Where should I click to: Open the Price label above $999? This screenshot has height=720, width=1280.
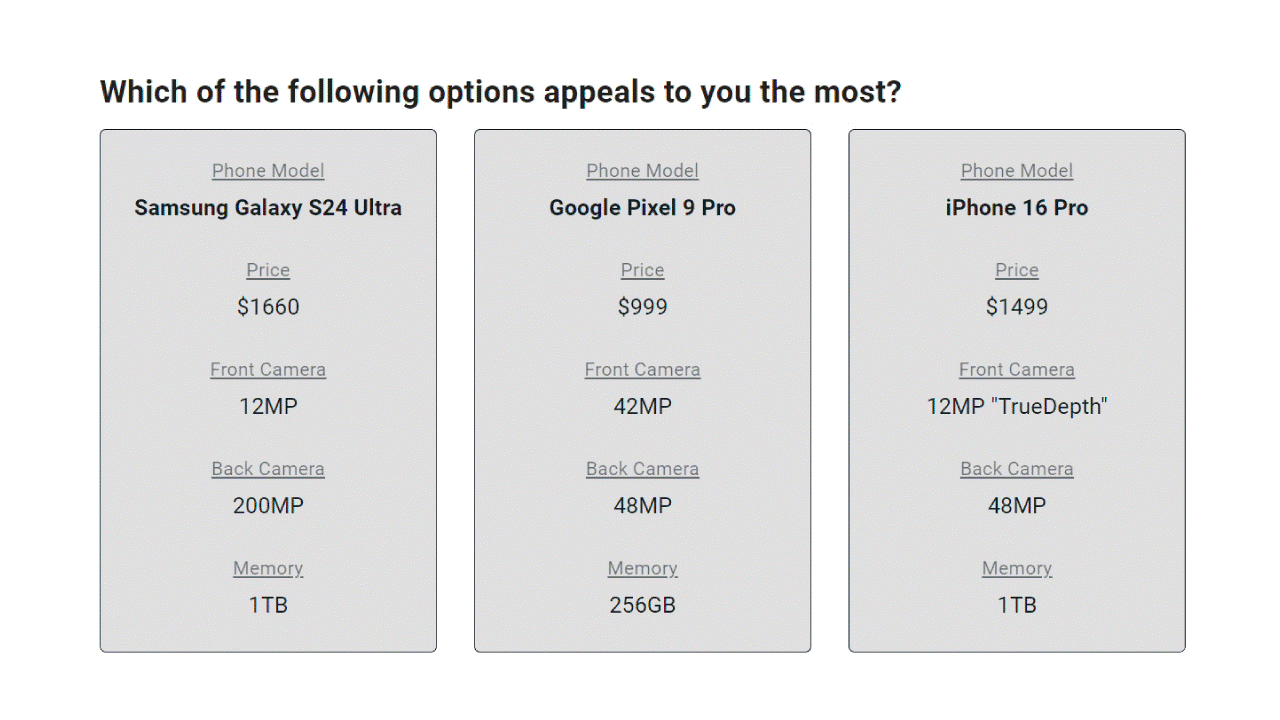[642, 270]
